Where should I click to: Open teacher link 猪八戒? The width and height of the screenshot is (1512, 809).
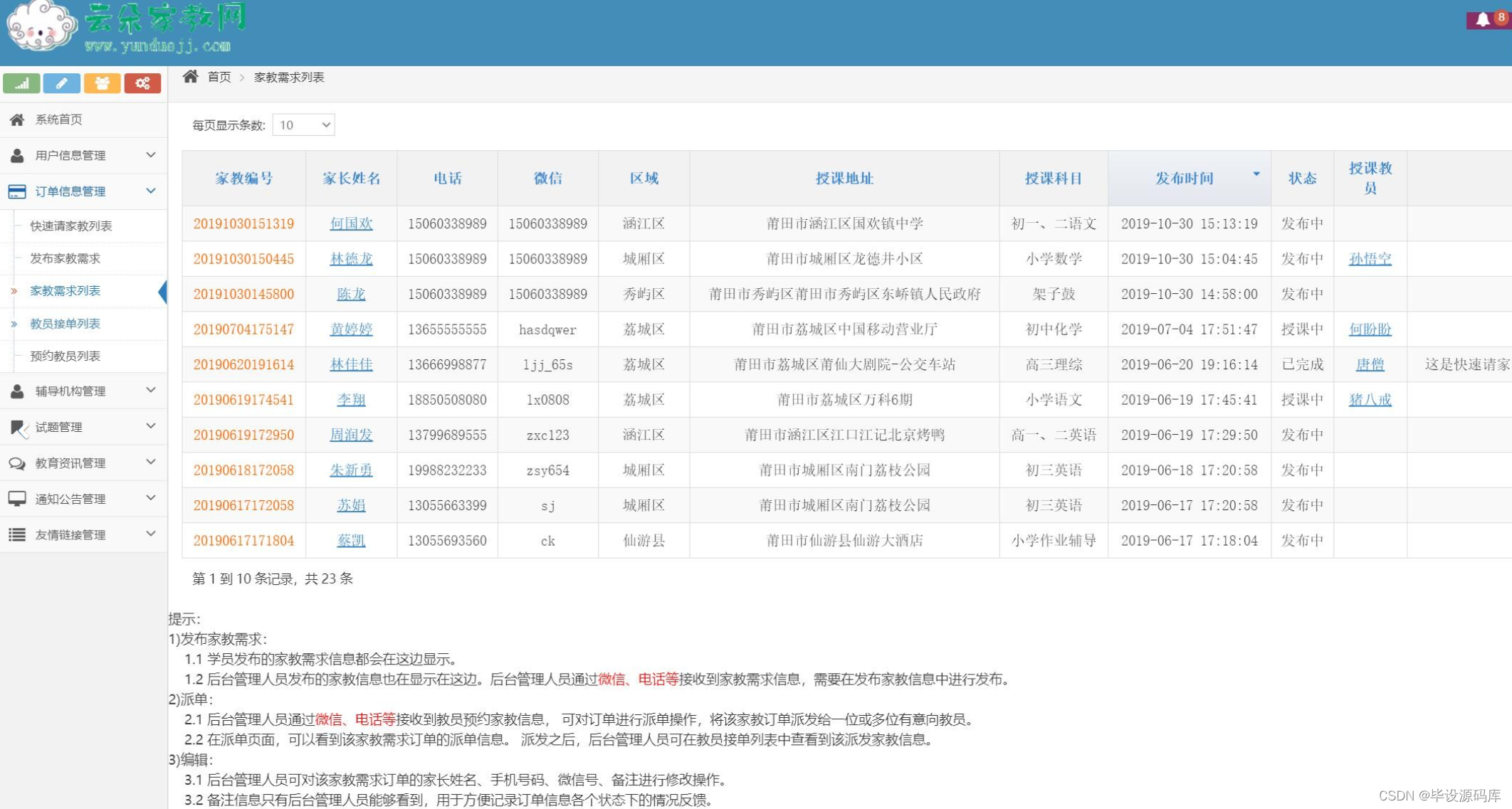click(x=1370, y=400)
